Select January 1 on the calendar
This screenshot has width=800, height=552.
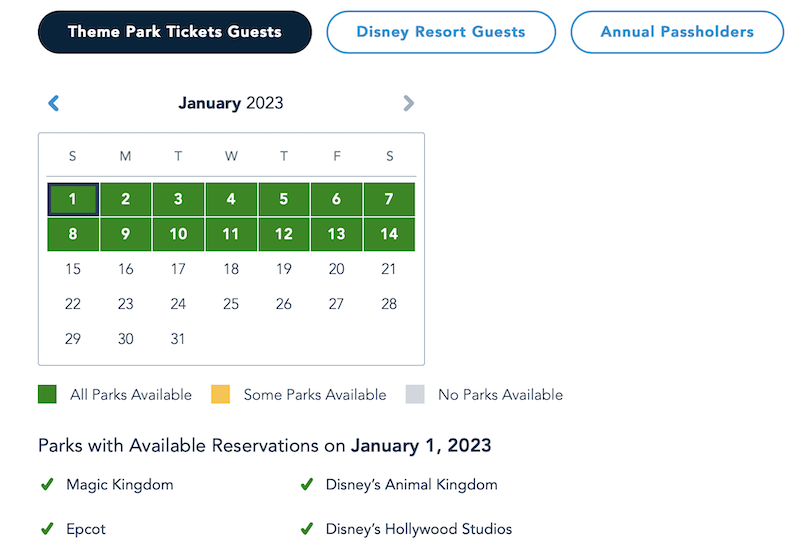click(x=73, y=199)
